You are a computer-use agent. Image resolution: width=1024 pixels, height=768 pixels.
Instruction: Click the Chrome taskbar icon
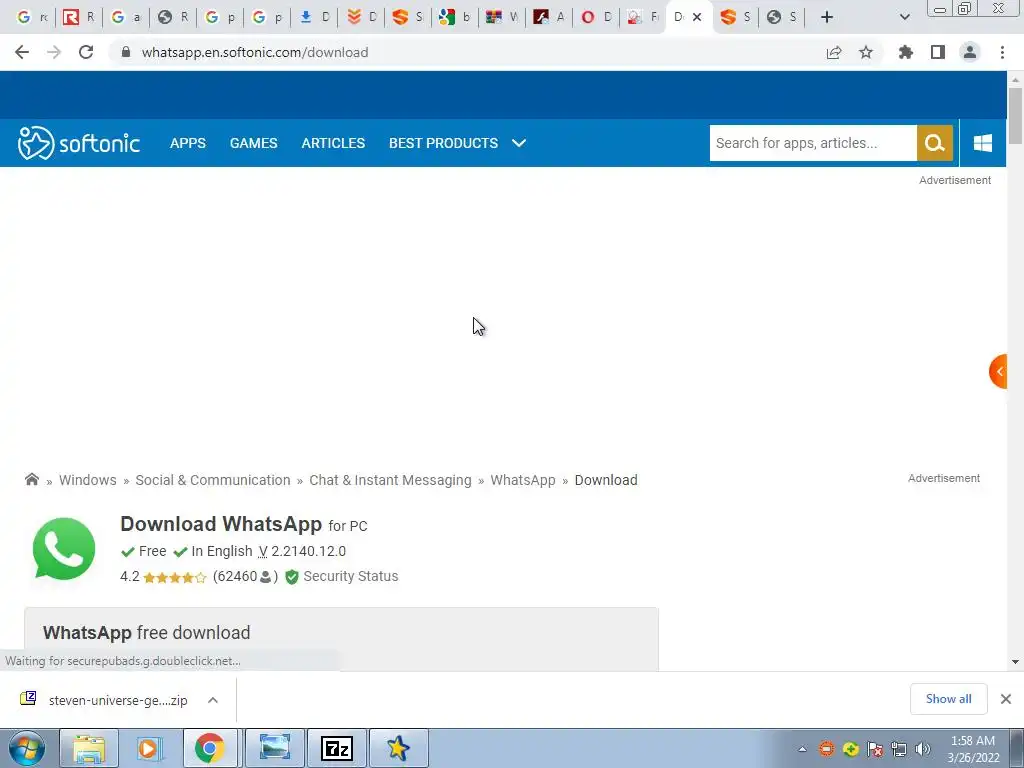[x=209, y=748]
